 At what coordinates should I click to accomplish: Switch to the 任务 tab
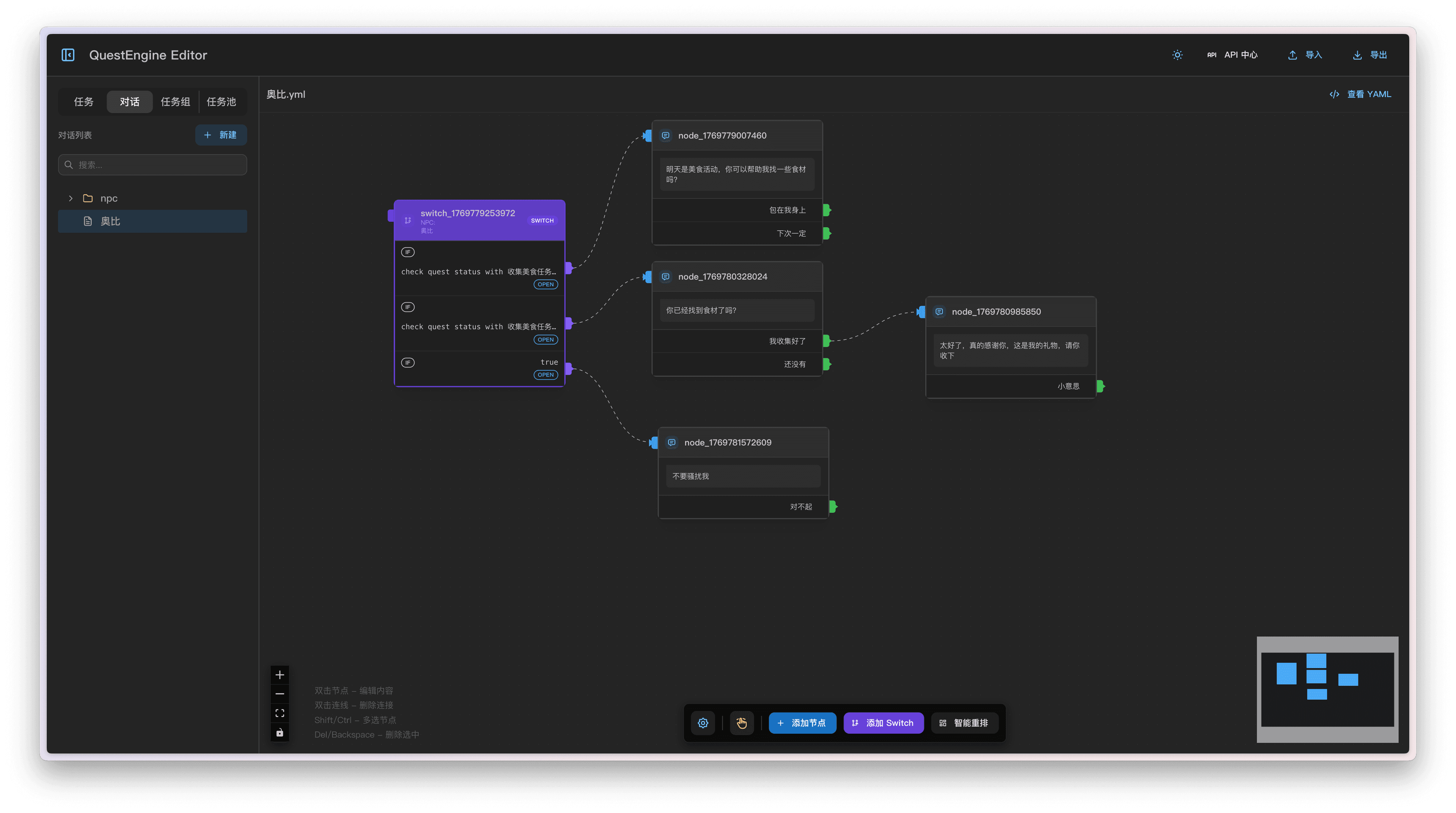point(84,102)
